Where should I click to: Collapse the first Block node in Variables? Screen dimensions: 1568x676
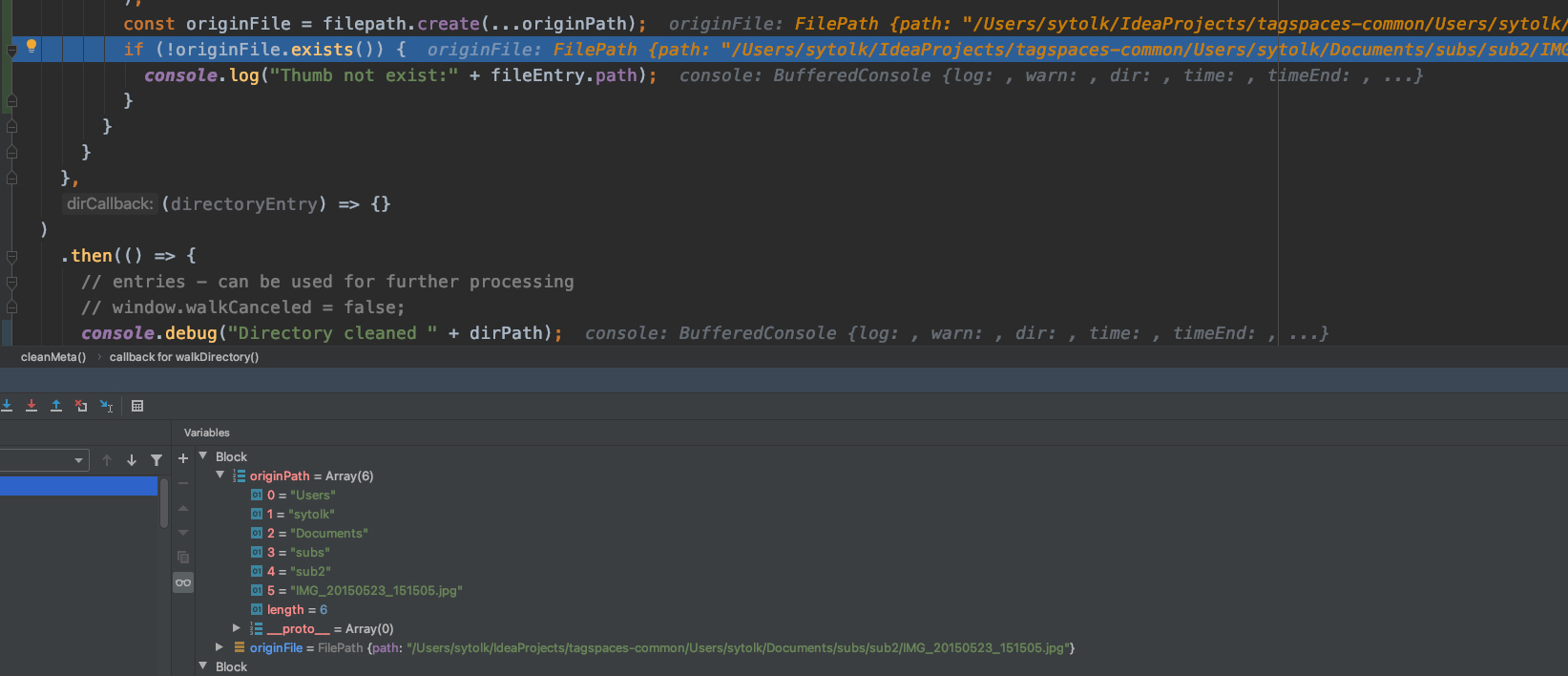click(203, 456)
